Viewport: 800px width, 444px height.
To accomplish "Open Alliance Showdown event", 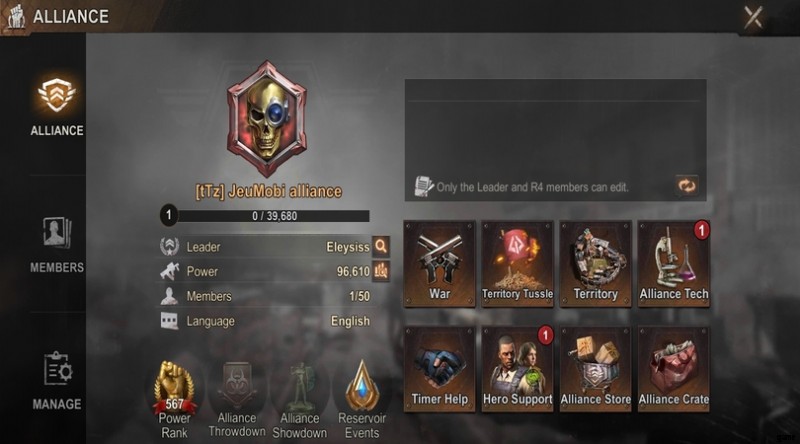I will [299, 399].
